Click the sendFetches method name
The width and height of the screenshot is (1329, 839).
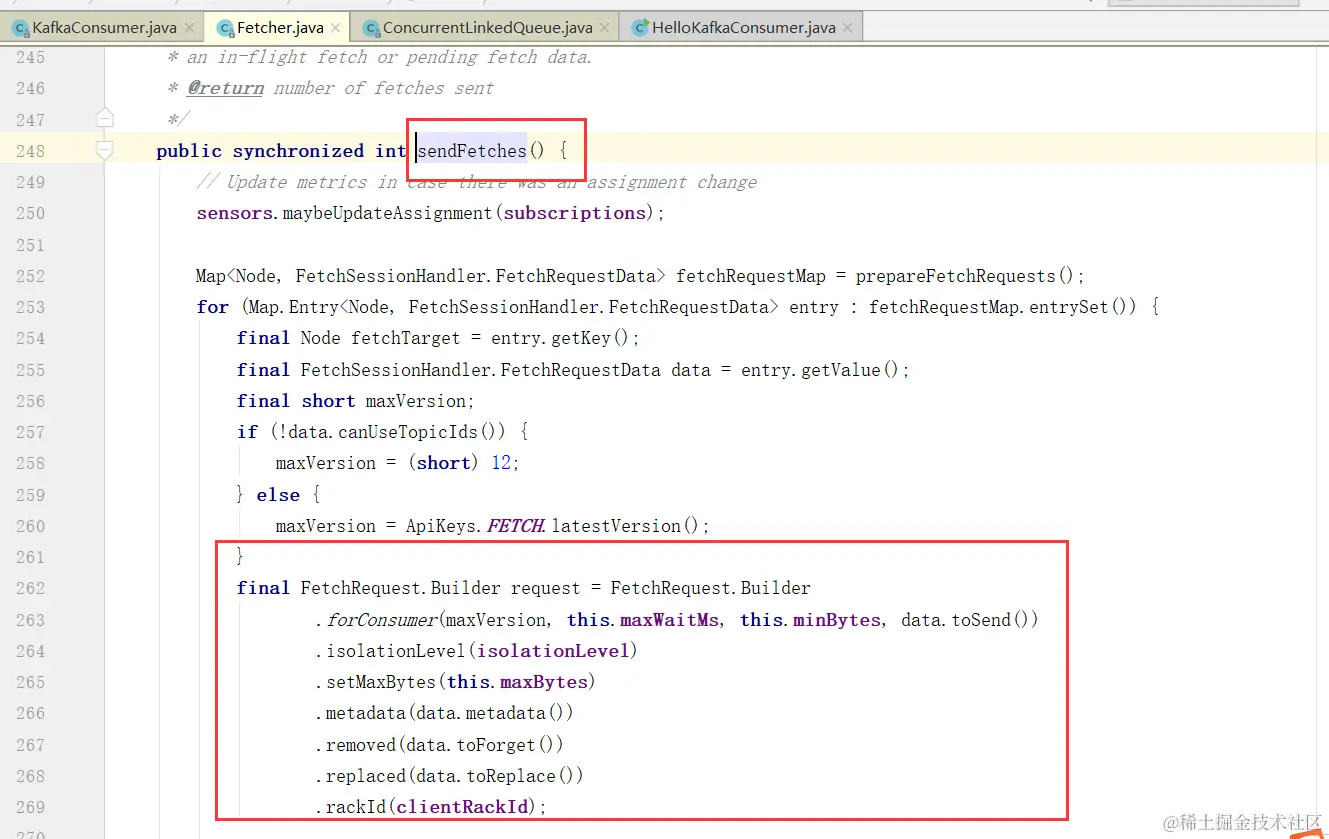click(472, 151)
